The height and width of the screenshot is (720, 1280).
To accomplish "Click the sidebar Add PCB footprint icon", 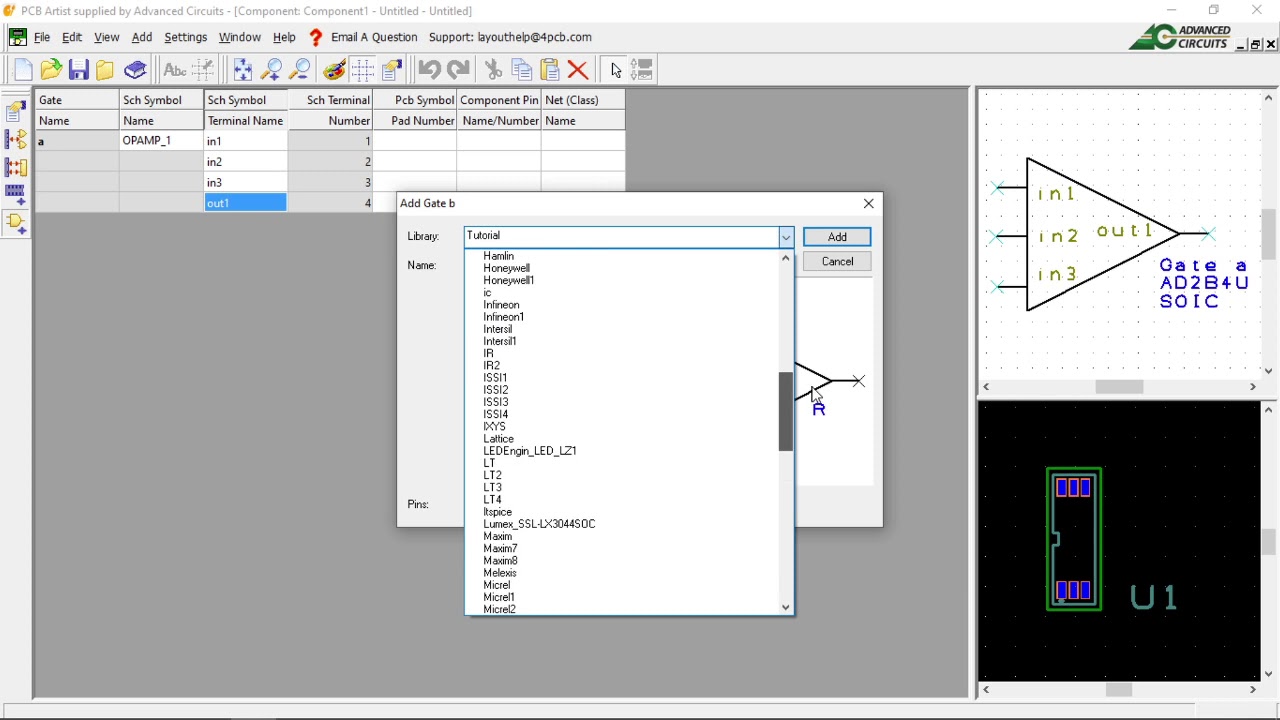I will 16,195.
